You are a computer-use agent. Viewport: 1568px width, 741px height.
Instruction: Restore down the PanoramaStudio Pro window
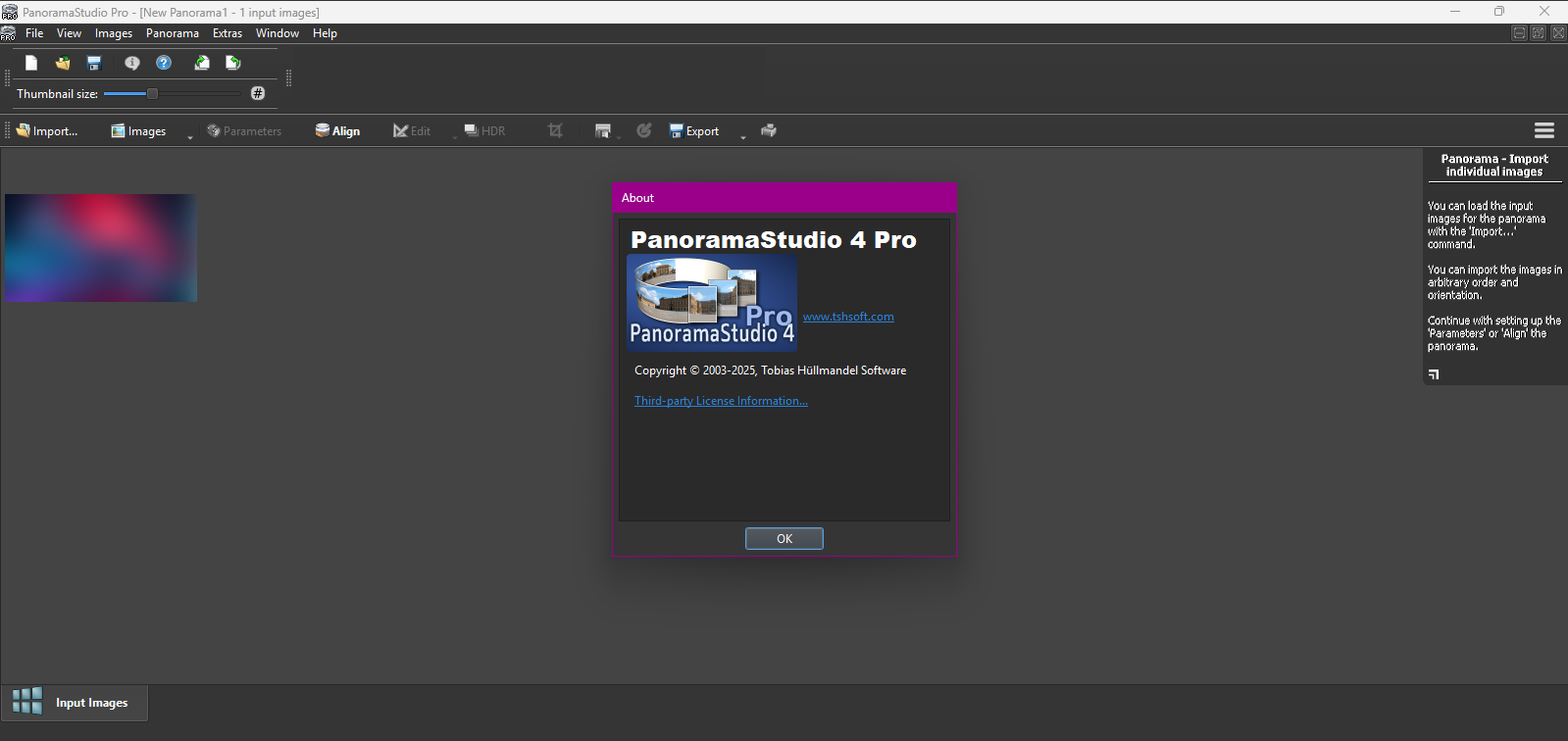click(x=1499, y=12)
